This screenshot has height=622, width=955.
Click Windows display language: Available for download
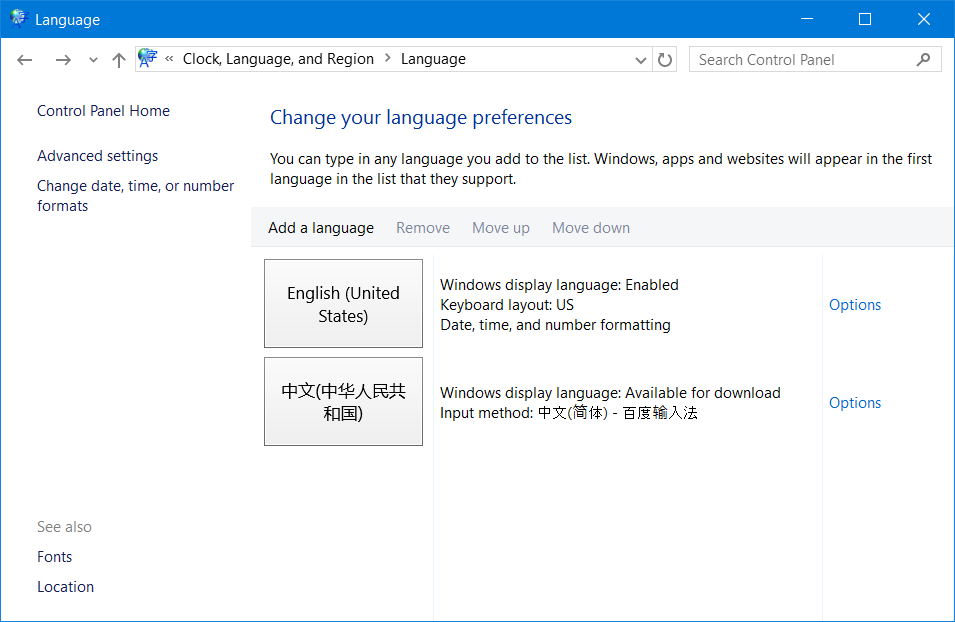pos(610,393)
